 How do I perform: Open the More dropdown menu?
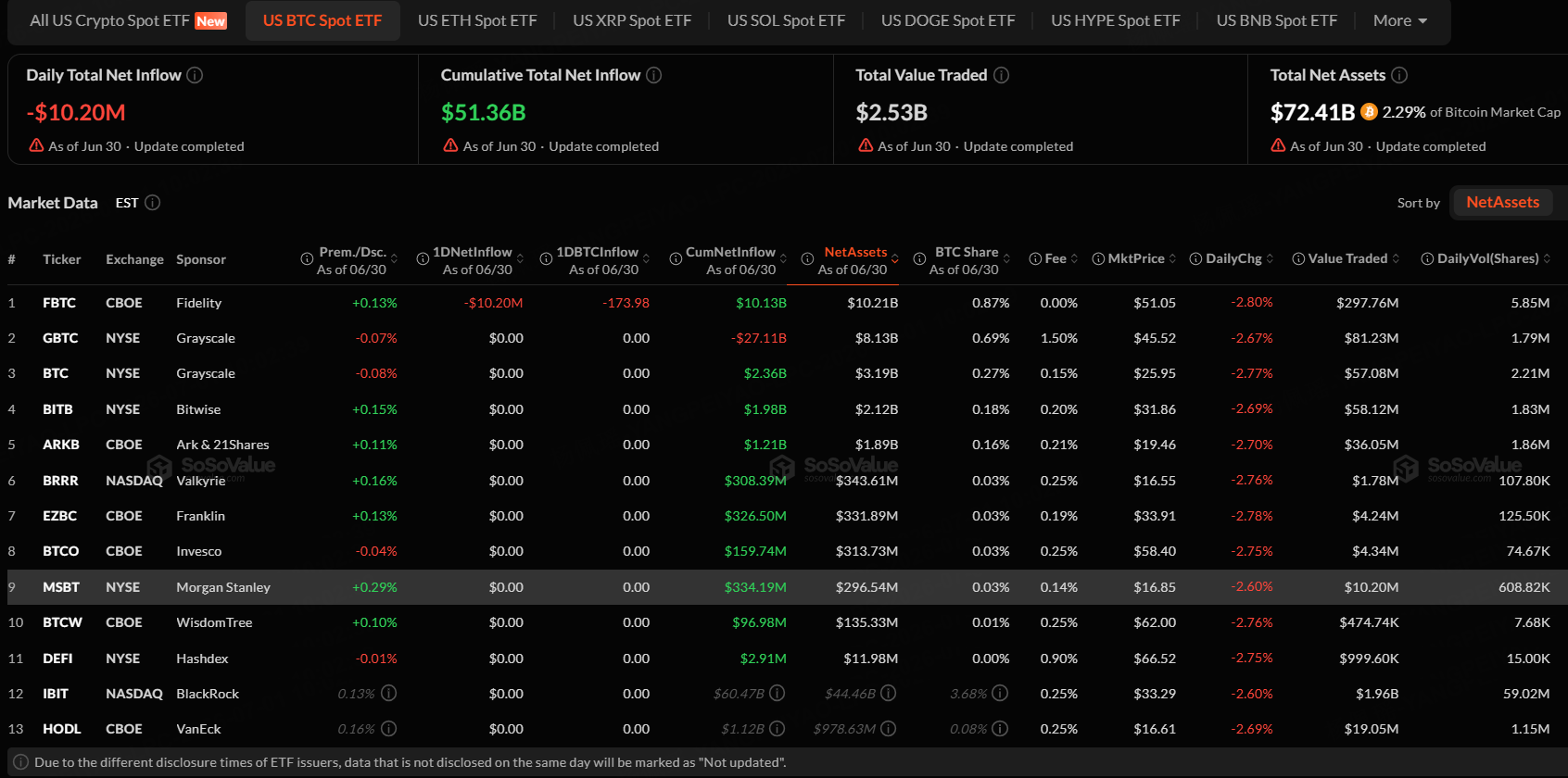click(x=1399, y=20)
